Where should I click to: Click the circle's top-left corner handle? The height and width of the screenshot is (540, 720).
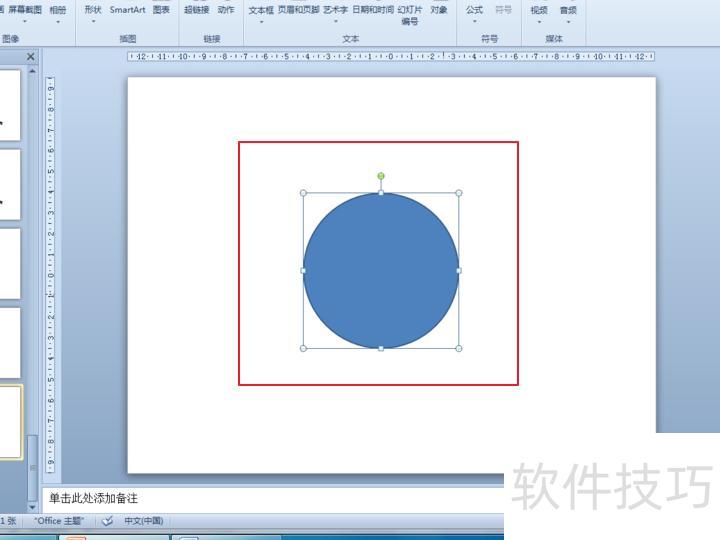click(303, 193)
